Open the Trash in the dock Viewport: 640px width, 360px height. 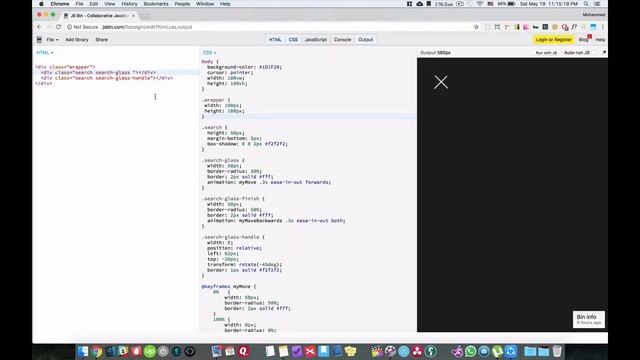[x=557, y=351]
